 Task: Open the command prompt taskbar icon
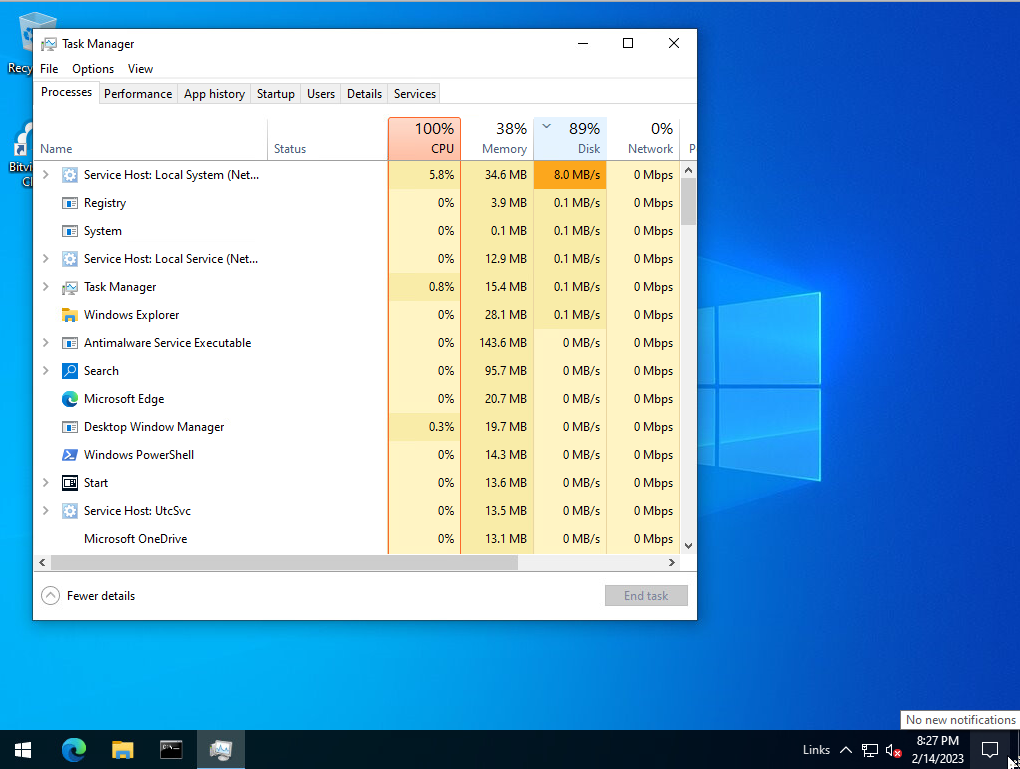click(171, 750)
